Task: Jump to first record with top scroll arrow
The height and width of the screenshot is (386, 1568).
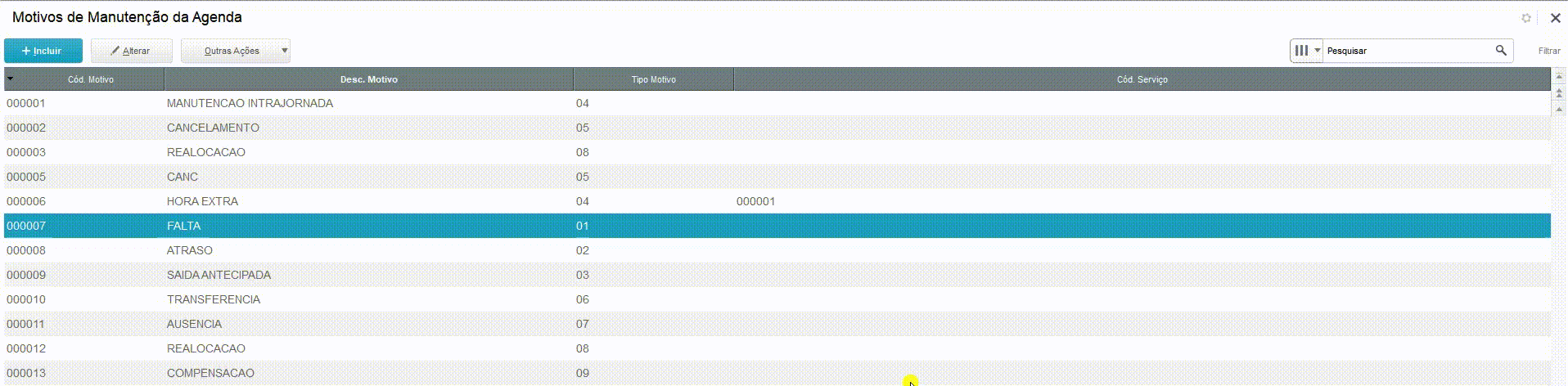Action: 1559,77
